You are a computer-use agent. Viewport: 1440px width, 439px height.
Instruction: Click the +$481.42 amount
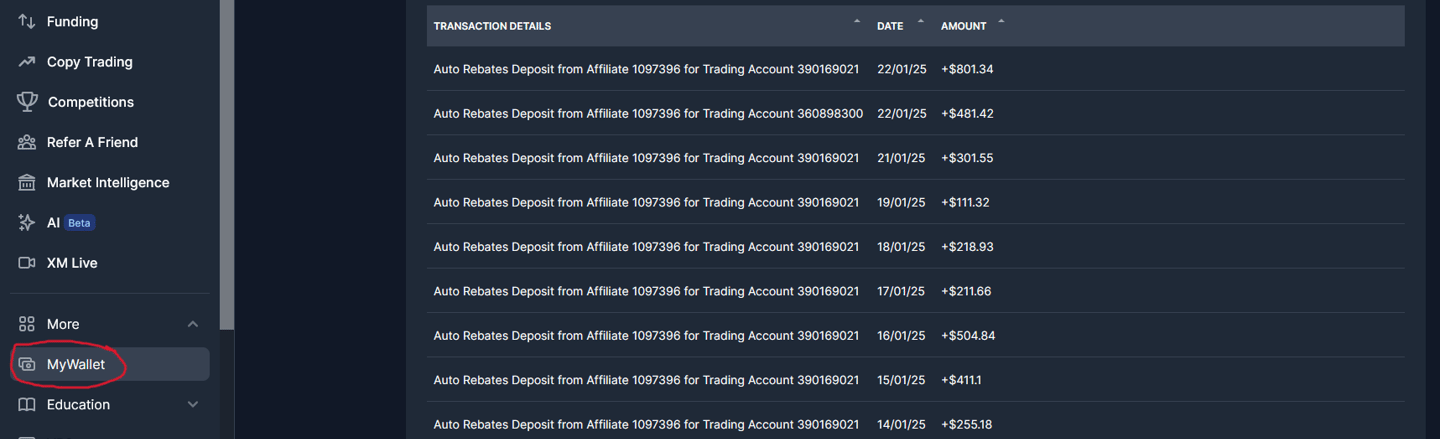[x=967, y=114]
